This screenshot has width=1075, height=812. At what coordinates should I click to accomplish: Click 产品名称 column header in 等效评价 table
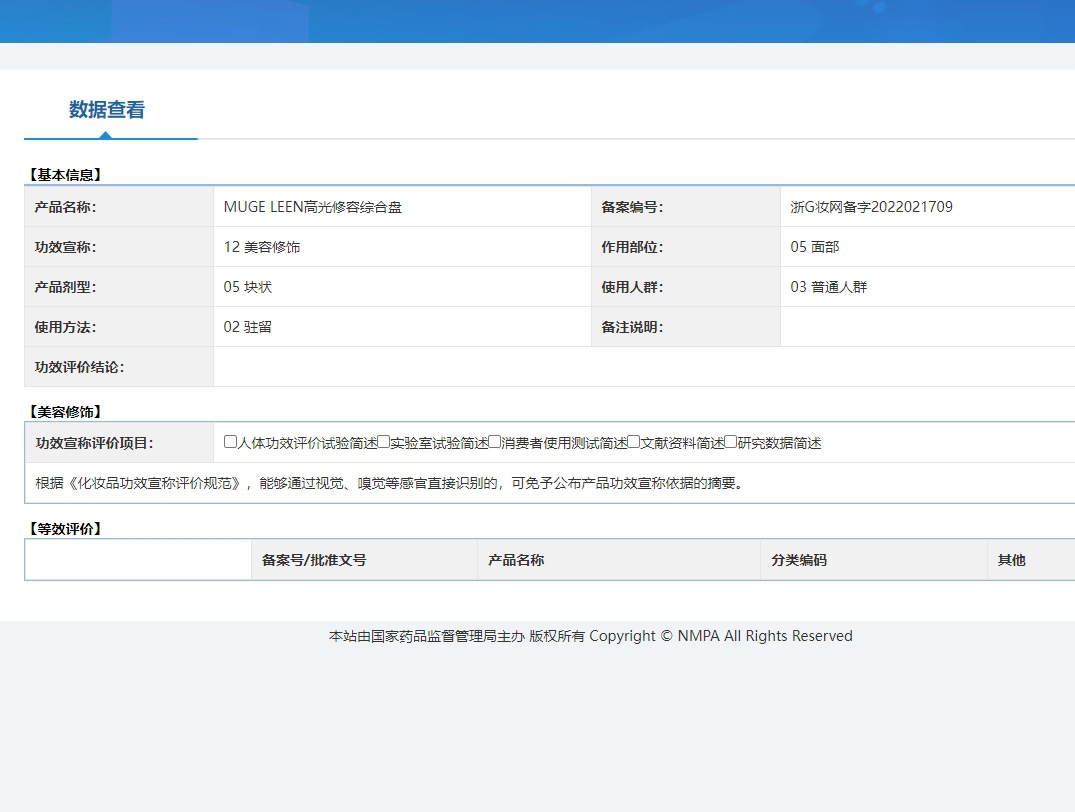click(516, 560)
